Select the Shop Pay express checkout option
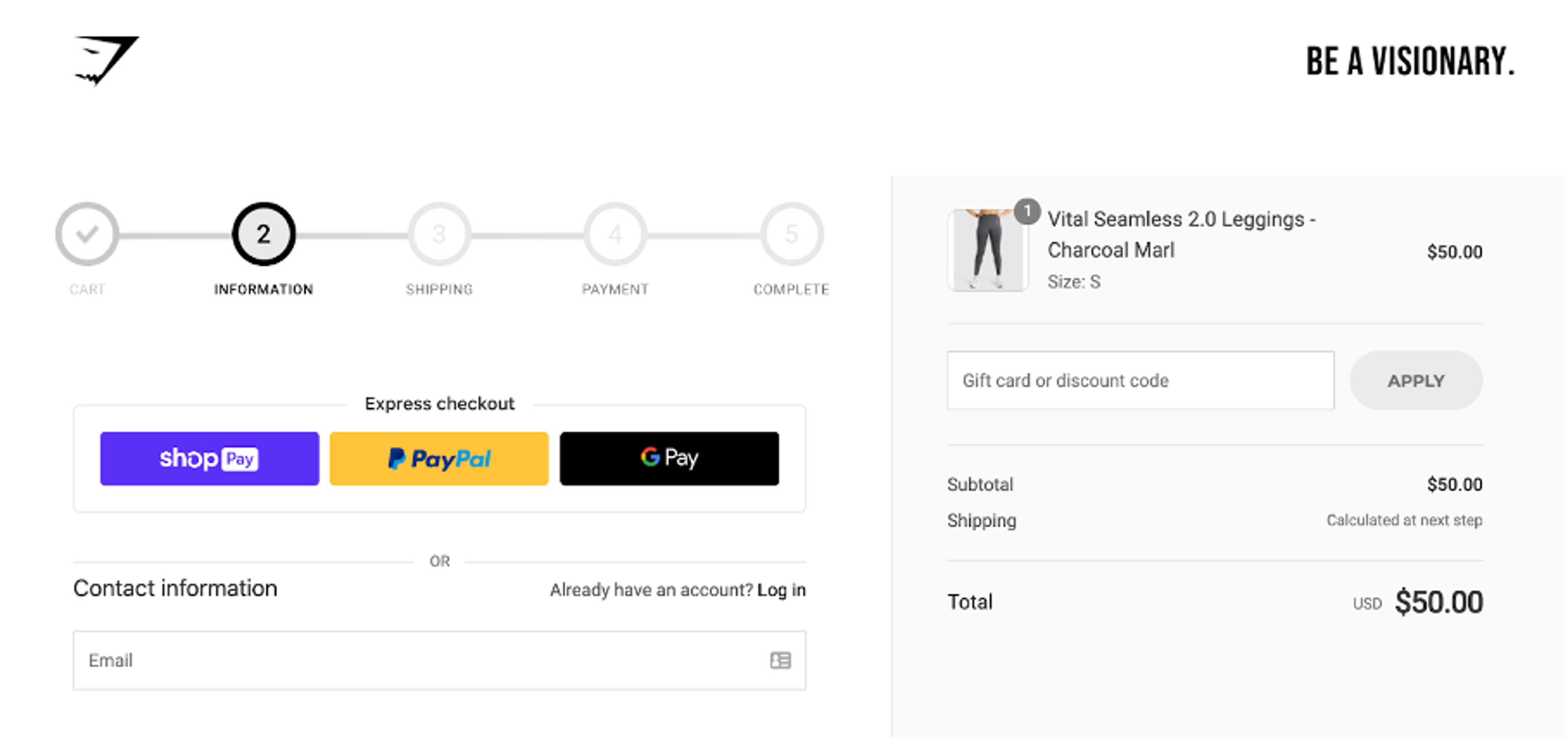The width and height of the screenshot is (1568, 739). point(209,459)
